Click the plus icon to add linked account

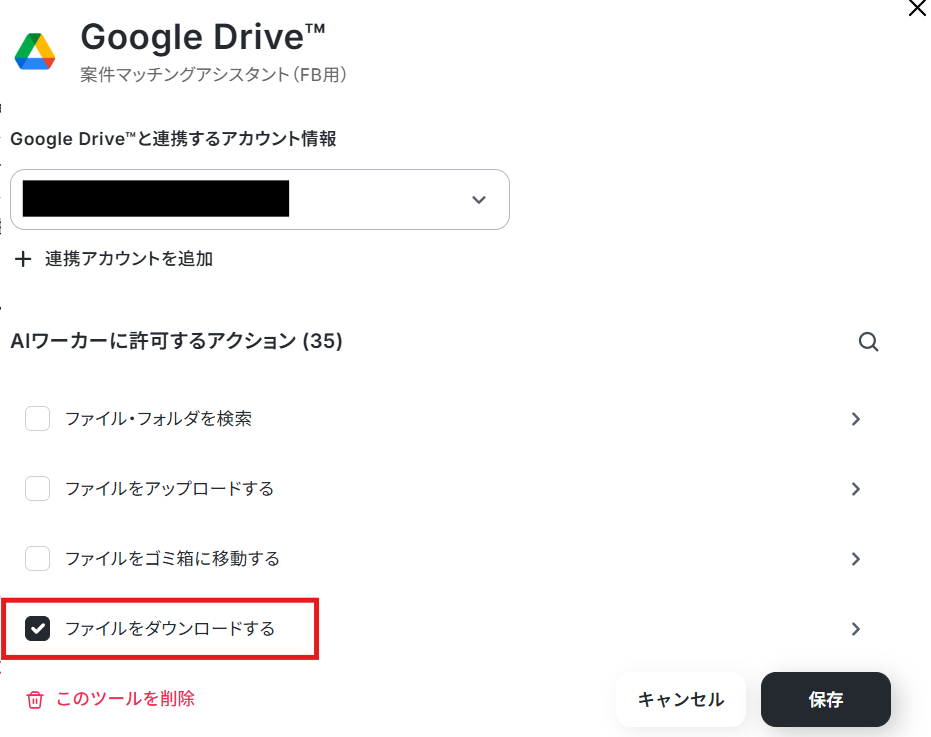pos(24,260)
